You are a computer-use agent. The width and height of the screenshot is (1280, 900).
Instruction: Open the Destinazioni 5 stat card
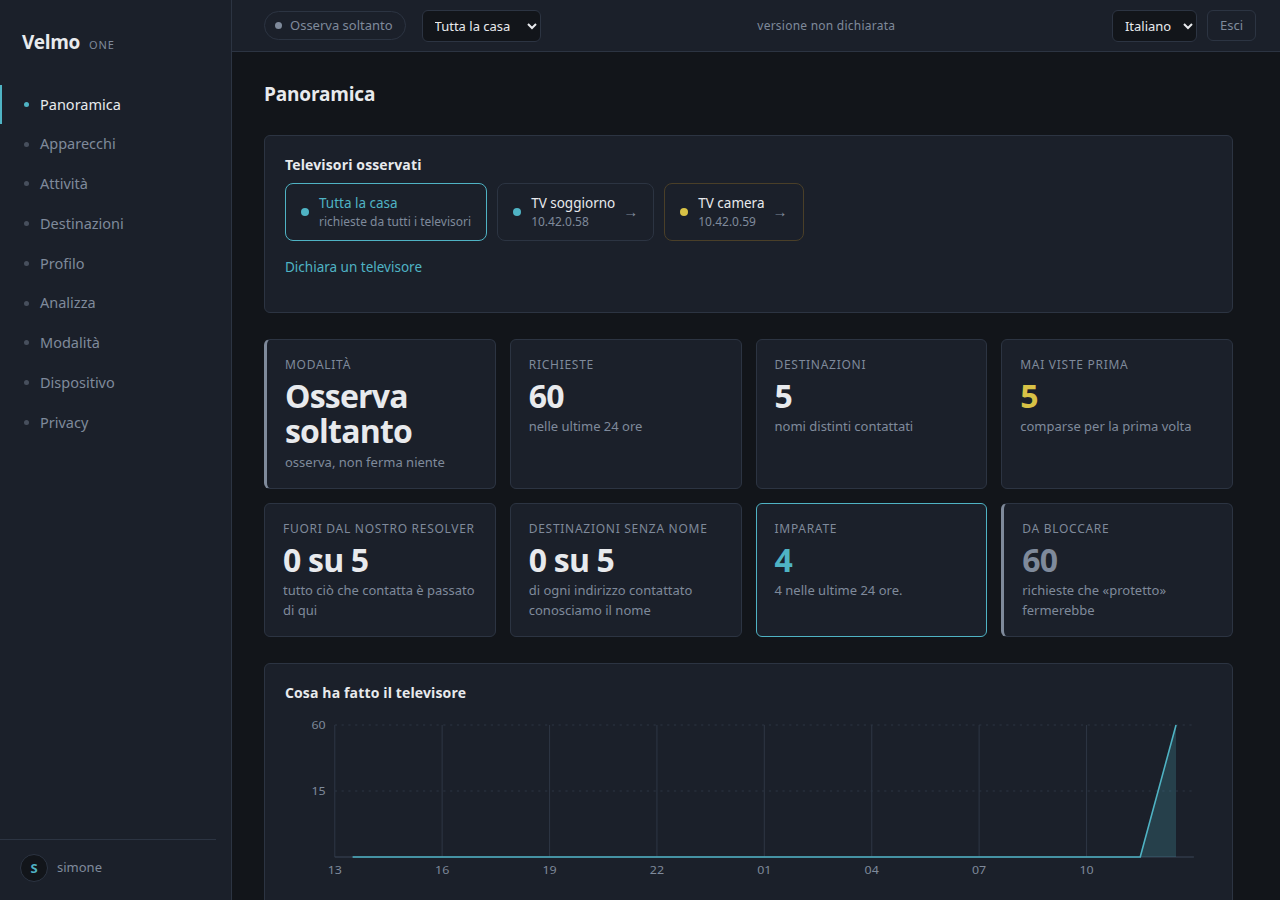tap(871, 414)
